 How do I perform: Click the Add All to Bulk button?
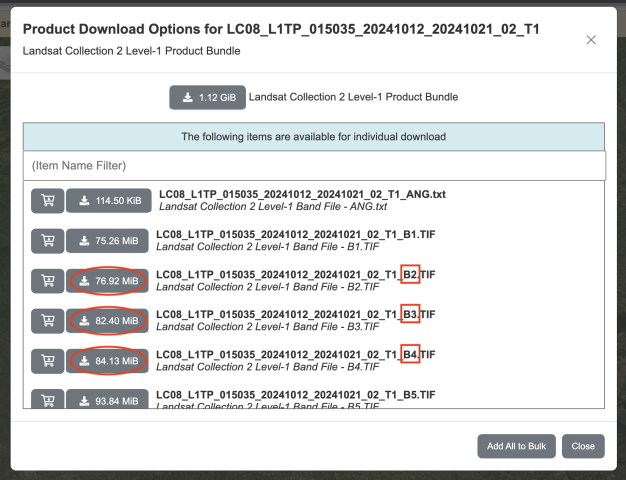(x=516, y=446)
